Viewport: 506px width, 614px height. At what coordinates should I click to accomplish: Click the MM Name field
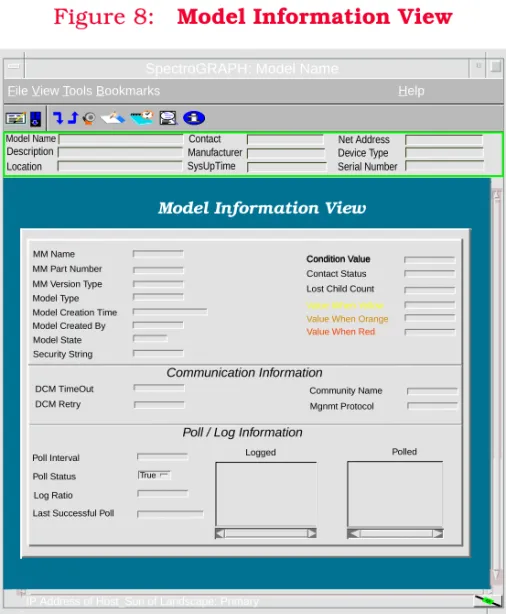click(158, 254)
